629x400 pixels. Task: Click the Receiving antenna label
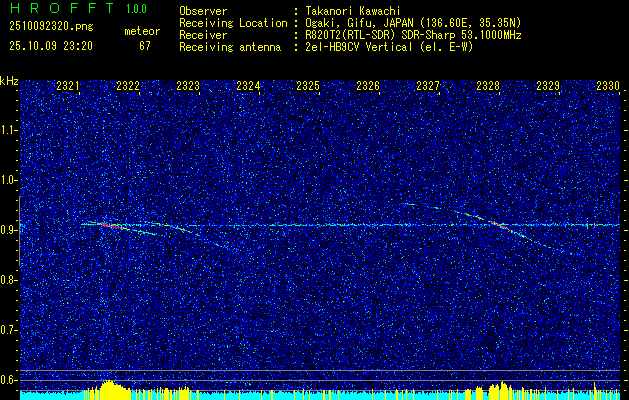click(x=230, y=47)
